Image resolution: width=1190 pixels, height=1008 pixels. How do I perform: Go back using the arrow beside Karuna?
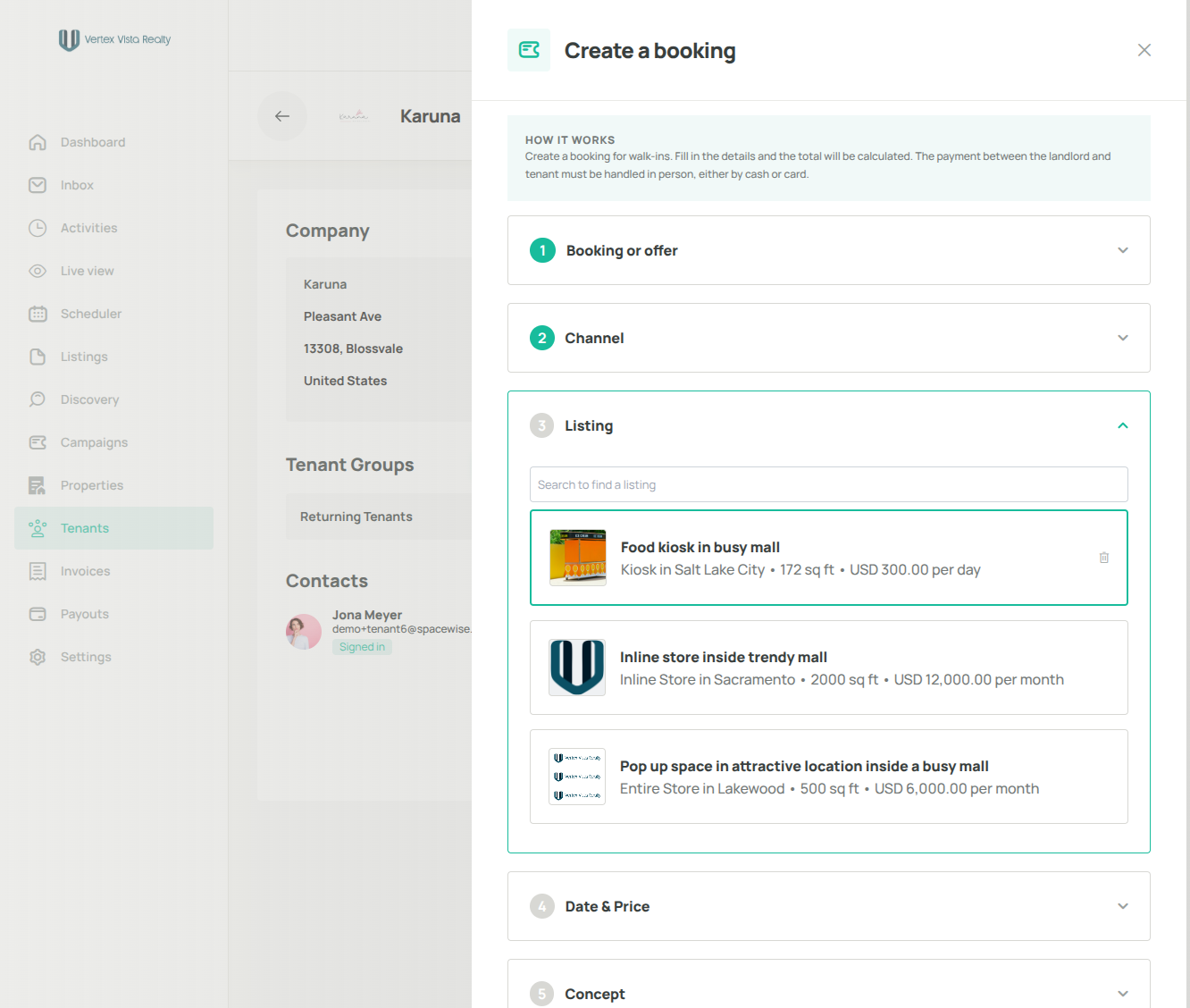(x=282, y=116)
